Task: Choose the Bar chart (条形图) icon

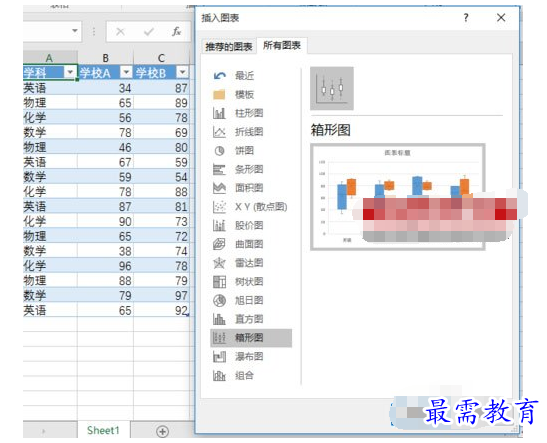Action: tap(219, 170)
